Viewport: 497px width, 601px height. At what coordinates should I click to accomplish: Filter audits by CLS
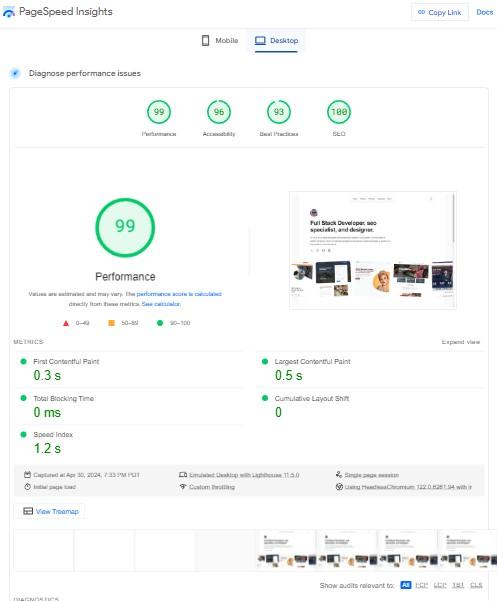[x=476, y=585]
